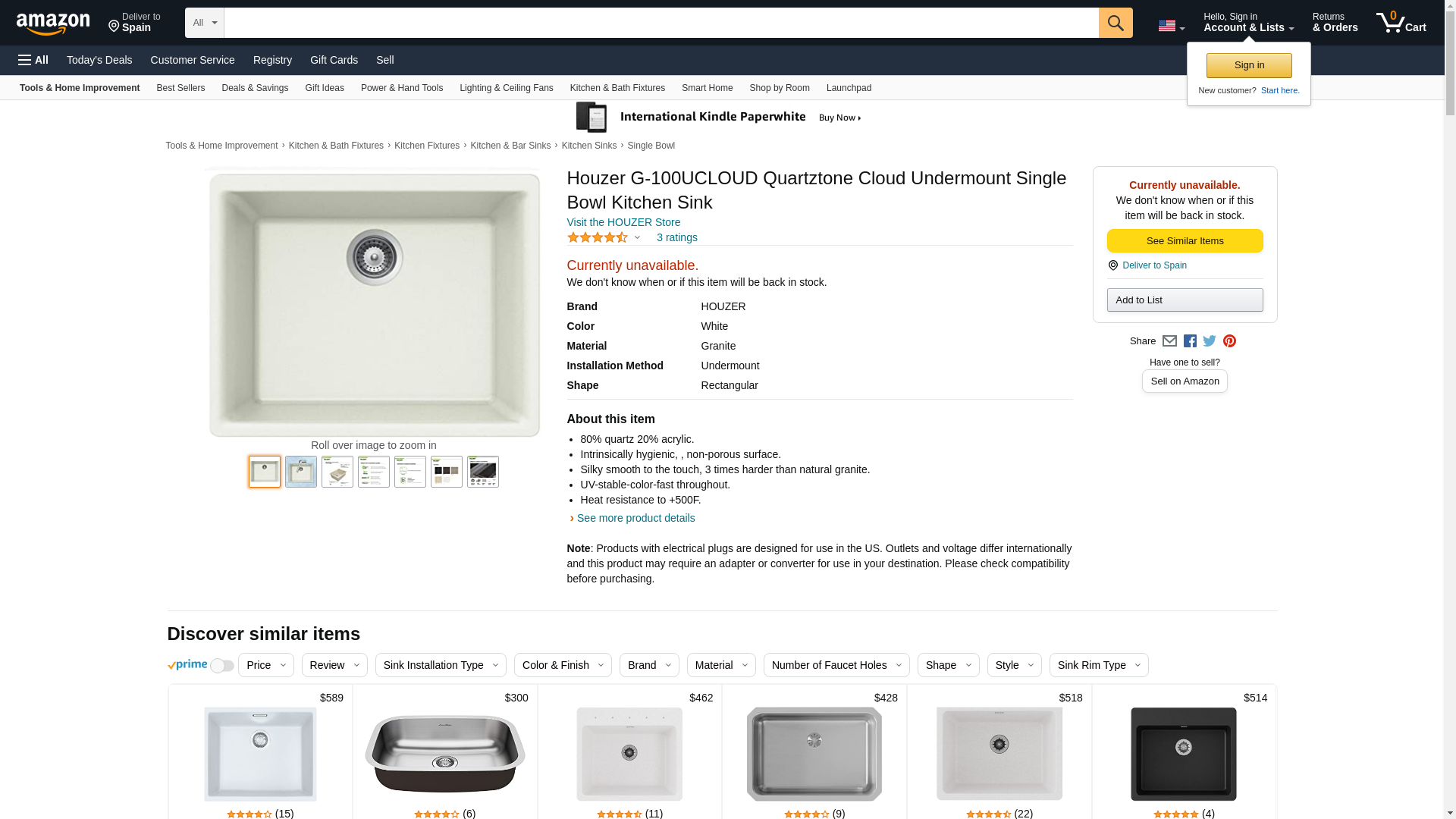Share via email envelope icon
The width and height of the screenshot is (1456, 819).
[1169, 341]
